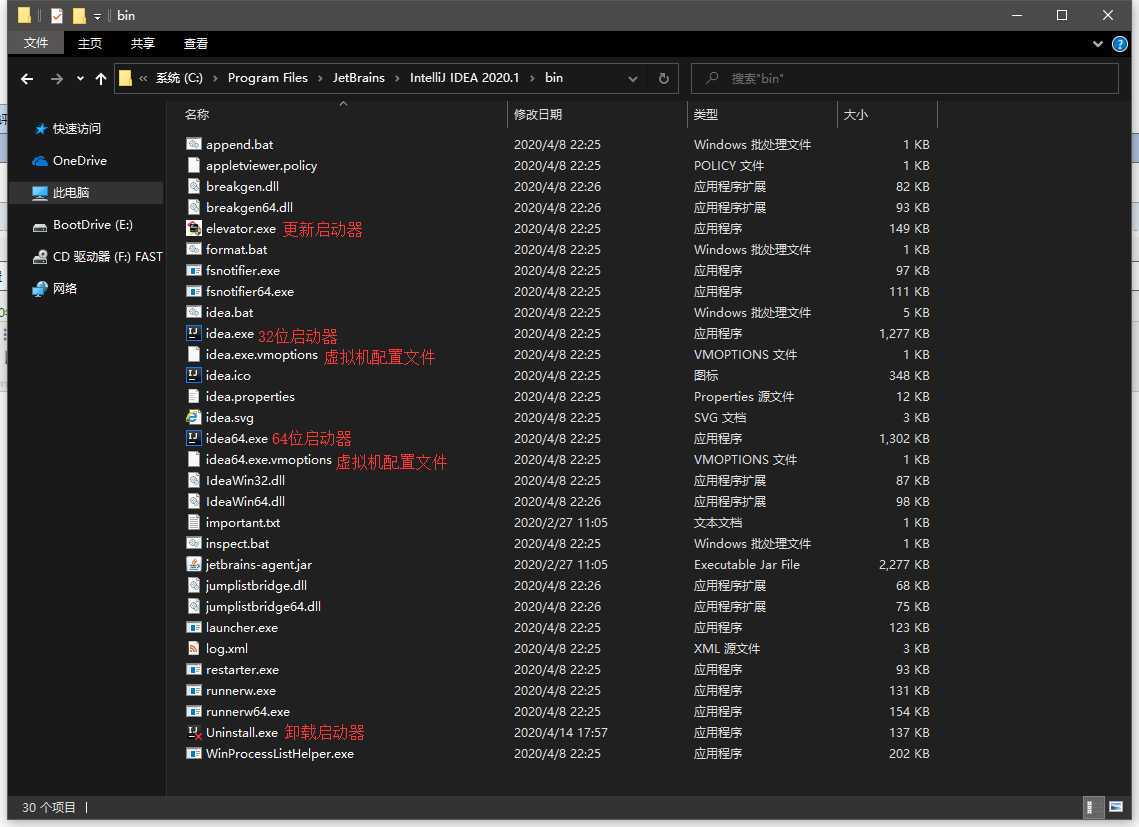This screenshot has height=827, width=1139.
Task: Click Program Files breadcrumb
Action: [x=267, y=78]
